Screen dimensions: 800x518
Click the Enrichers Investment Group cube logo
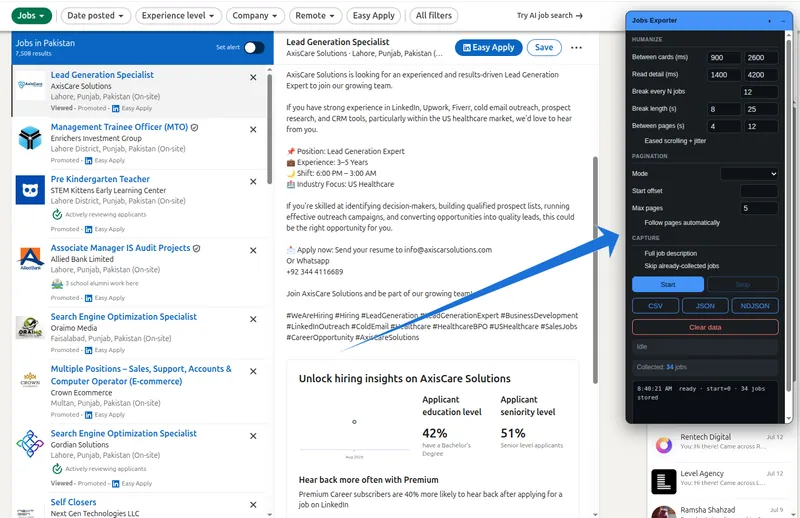tap(30, 137)
